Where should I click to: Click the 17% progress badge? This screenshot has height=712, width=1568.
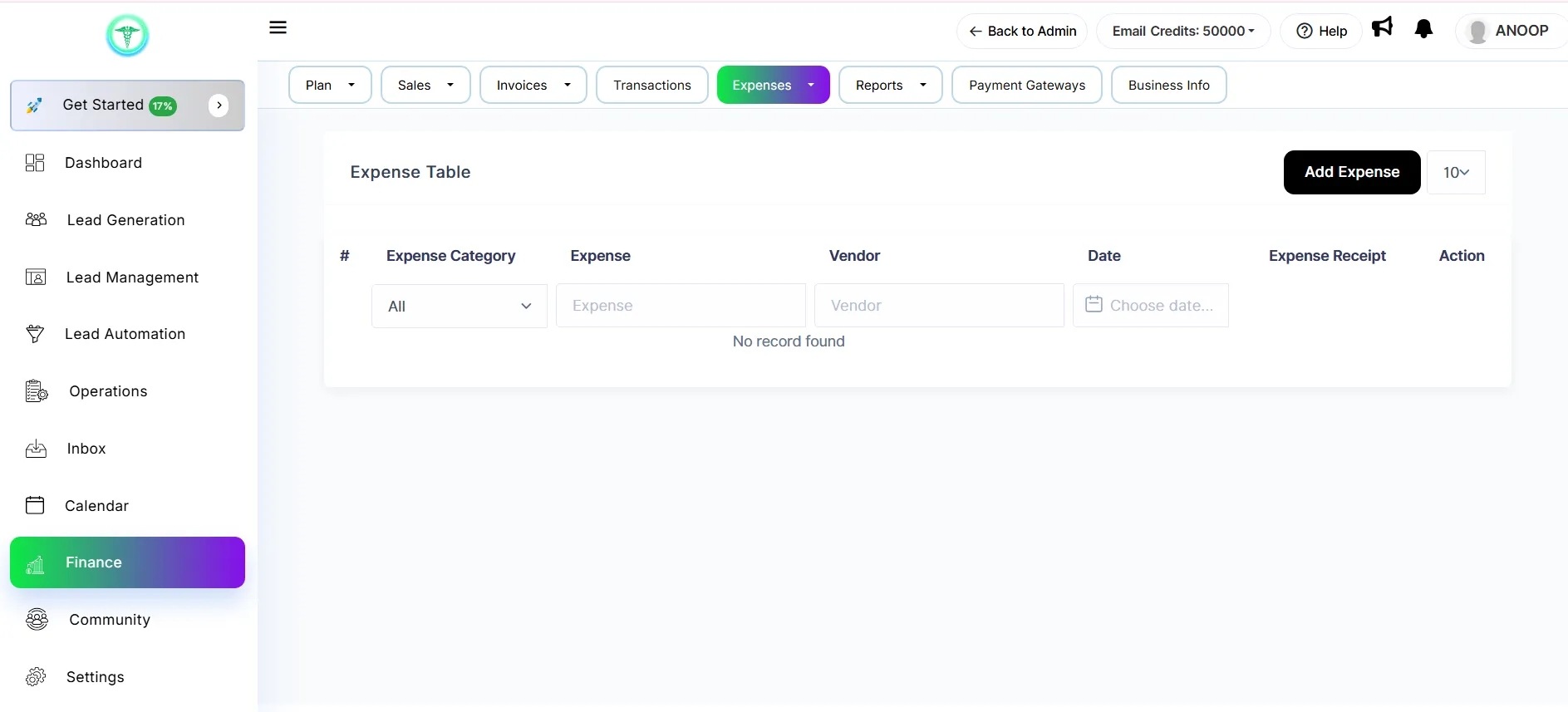[163, 106]
